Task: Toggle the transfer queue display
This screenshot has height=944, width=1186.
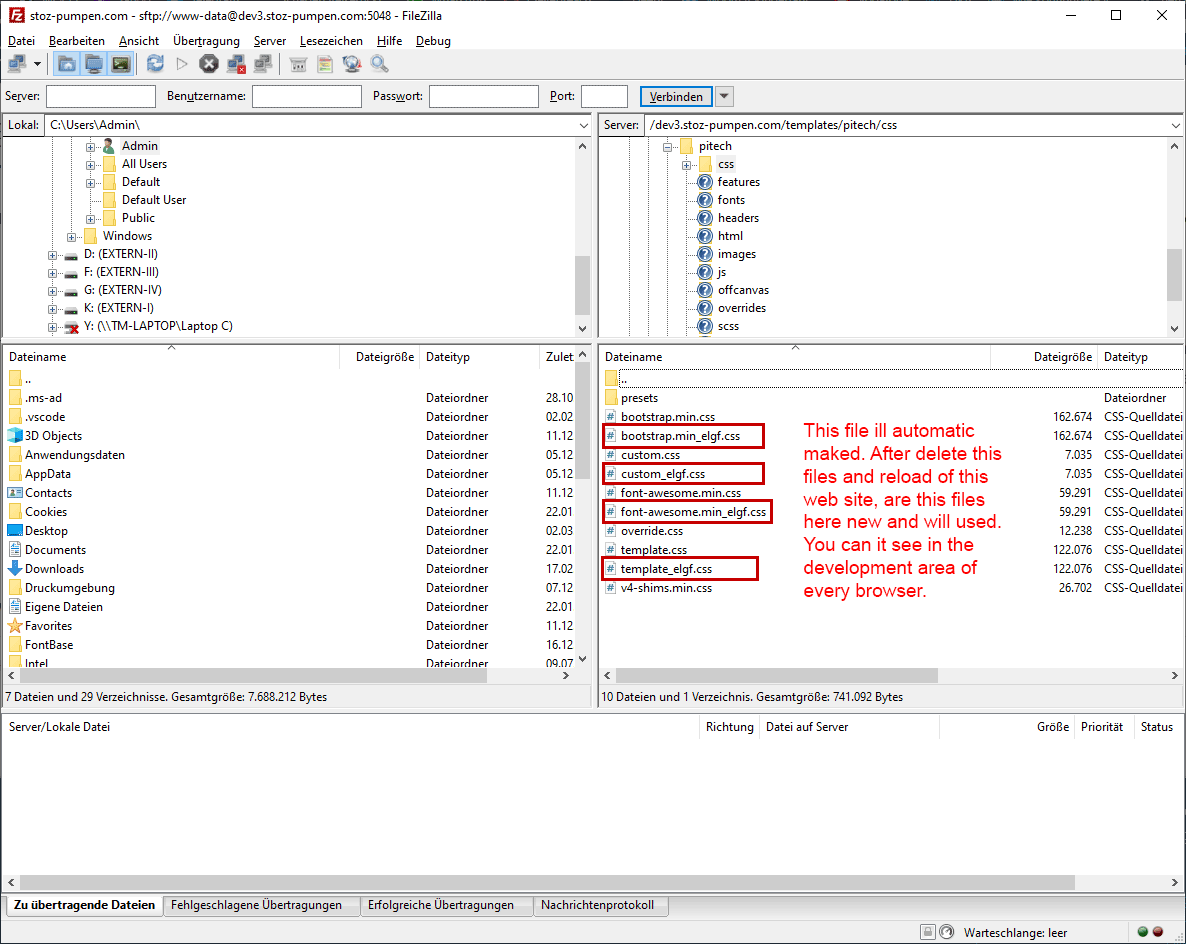Action: pos(121,64)
